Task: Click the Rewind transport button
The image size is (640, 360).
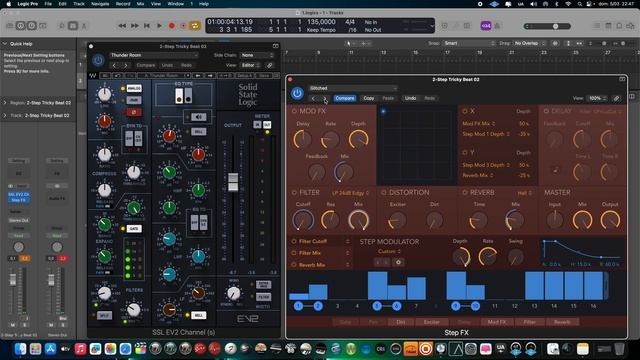Action: [x=122, y=26]
